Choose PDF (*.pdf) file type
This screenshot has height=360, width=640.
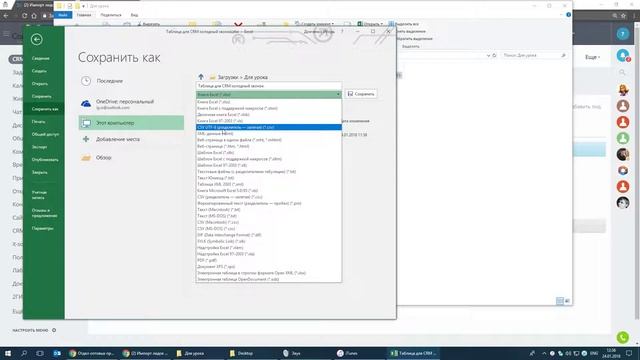point(269,260)
